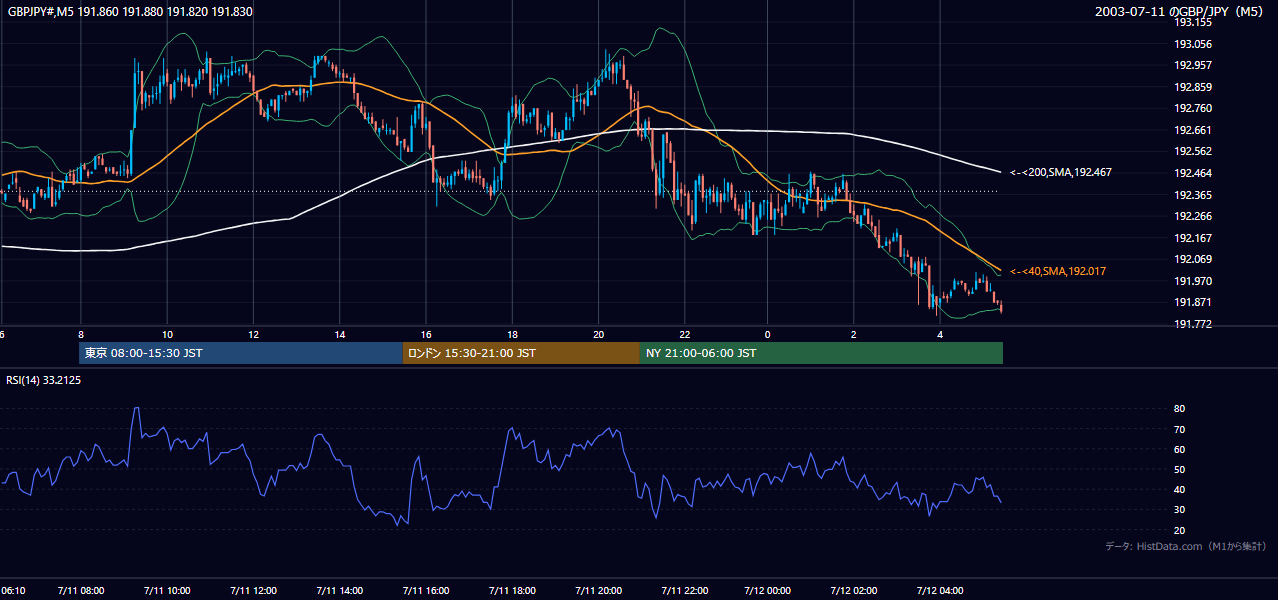This screenshot has width=1278, height=600.
Task: Click the 7/12 04:00 date label
Action: click(x=940, y=590)
